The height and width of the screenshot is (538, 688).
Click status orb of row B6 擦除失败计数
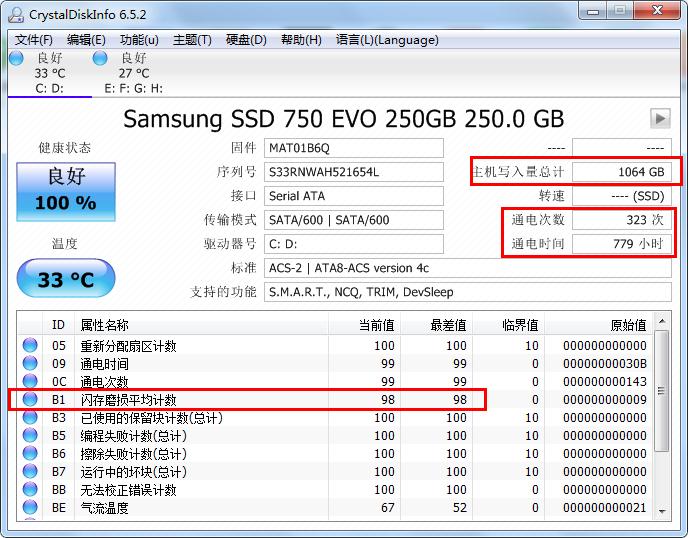pyautogui.click(x=30, y=453)
